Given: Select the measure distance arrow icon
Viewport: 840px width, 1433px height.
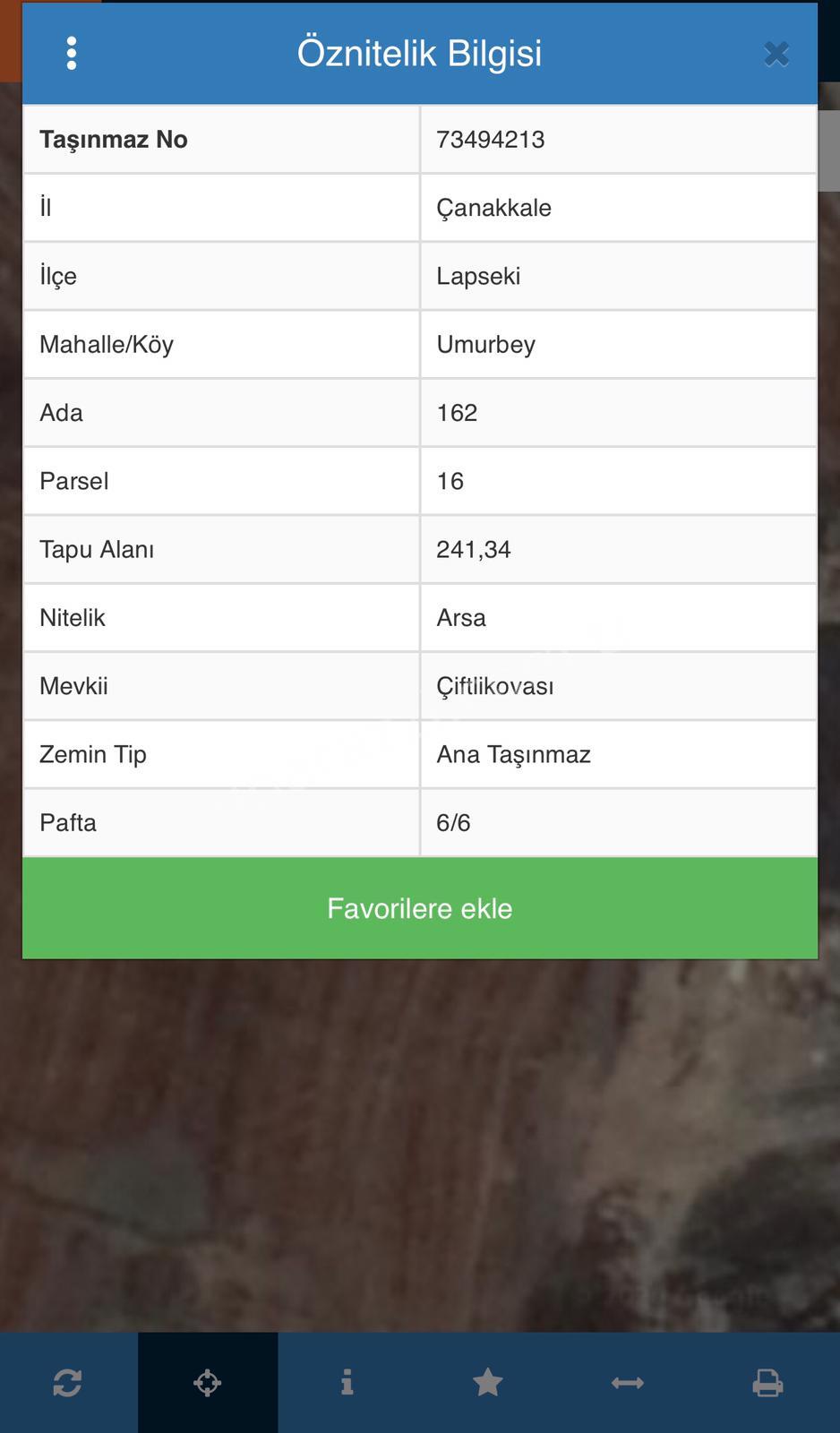Looking at the screenshot, I should (x=627, y=1383).
